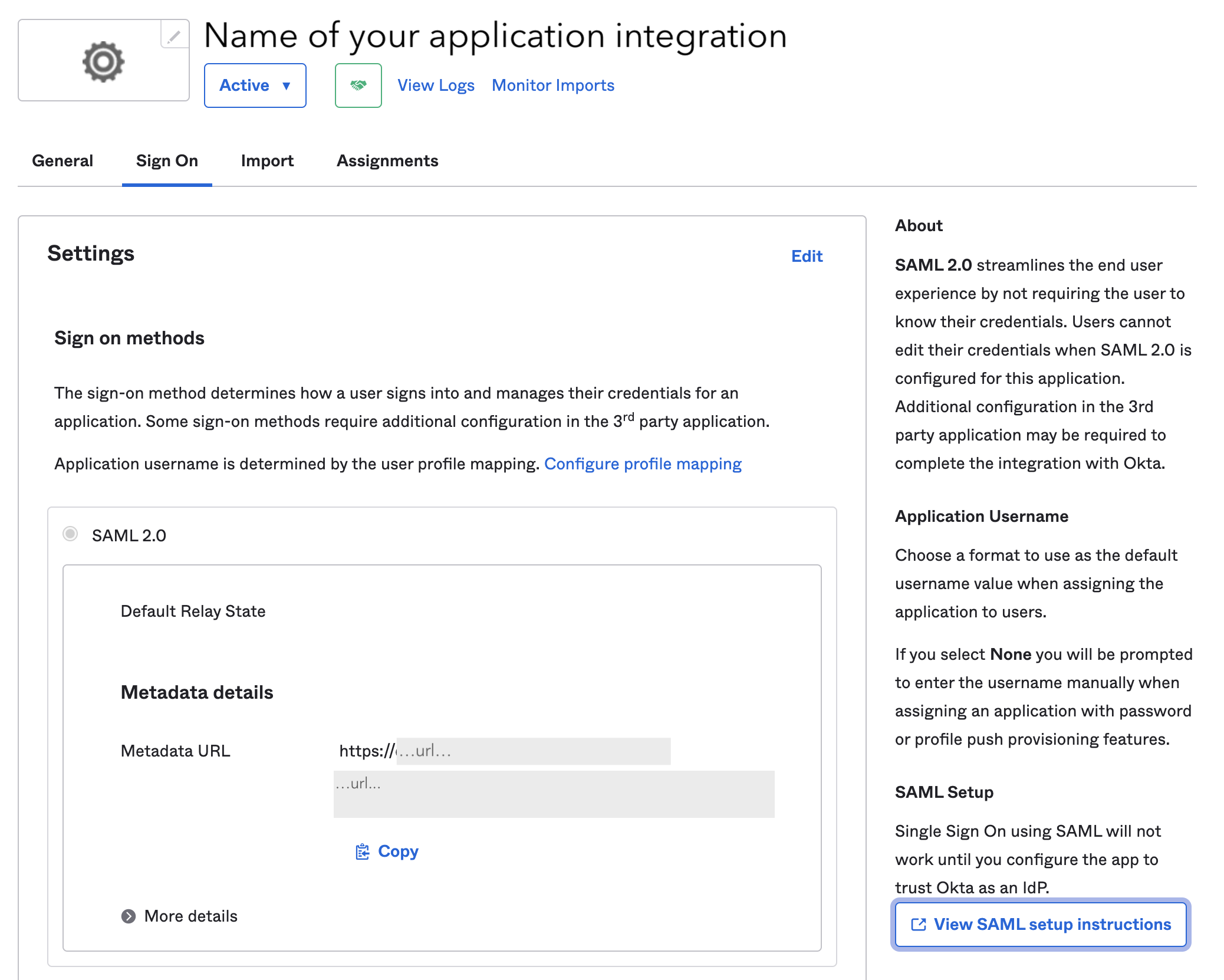The image size is (1224, 980).
Task: Open the Configure profile mapping link
Action: click(x=644, y=463)
